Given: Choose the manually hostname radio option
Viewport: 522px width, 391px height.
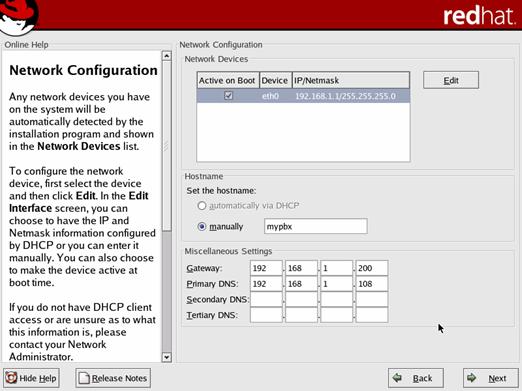Looking at the screenshot, I should click(202, 227).
